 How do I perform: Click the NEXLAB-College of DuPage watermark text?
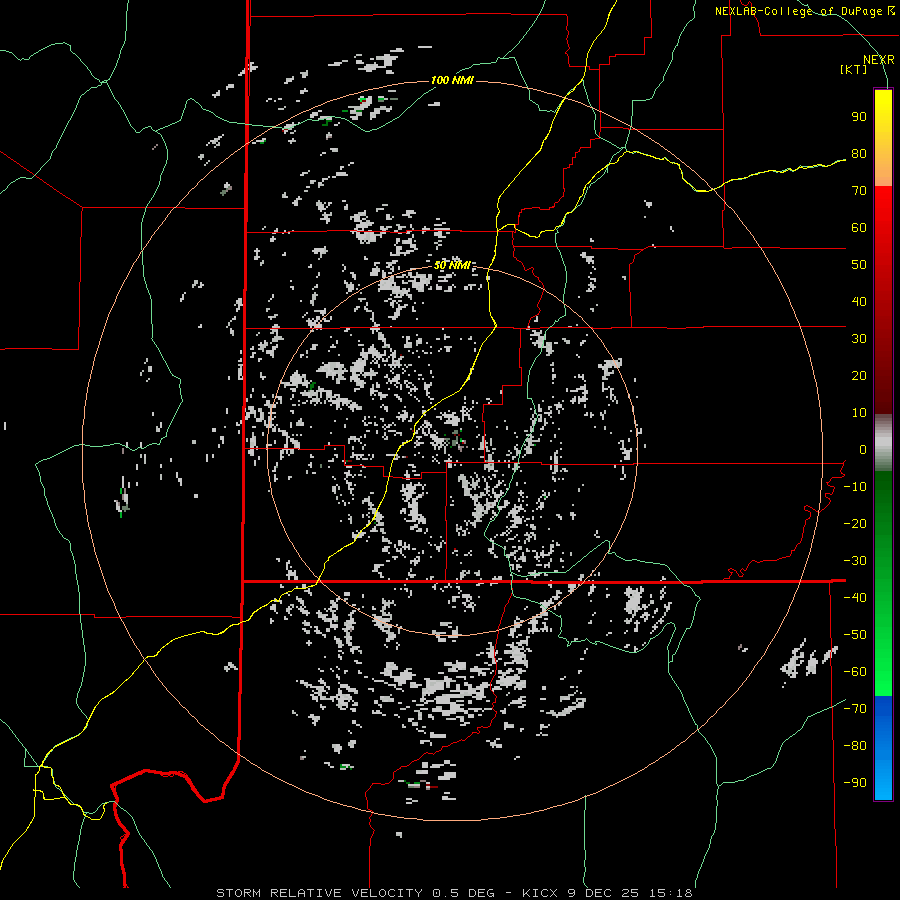point(804,11)
